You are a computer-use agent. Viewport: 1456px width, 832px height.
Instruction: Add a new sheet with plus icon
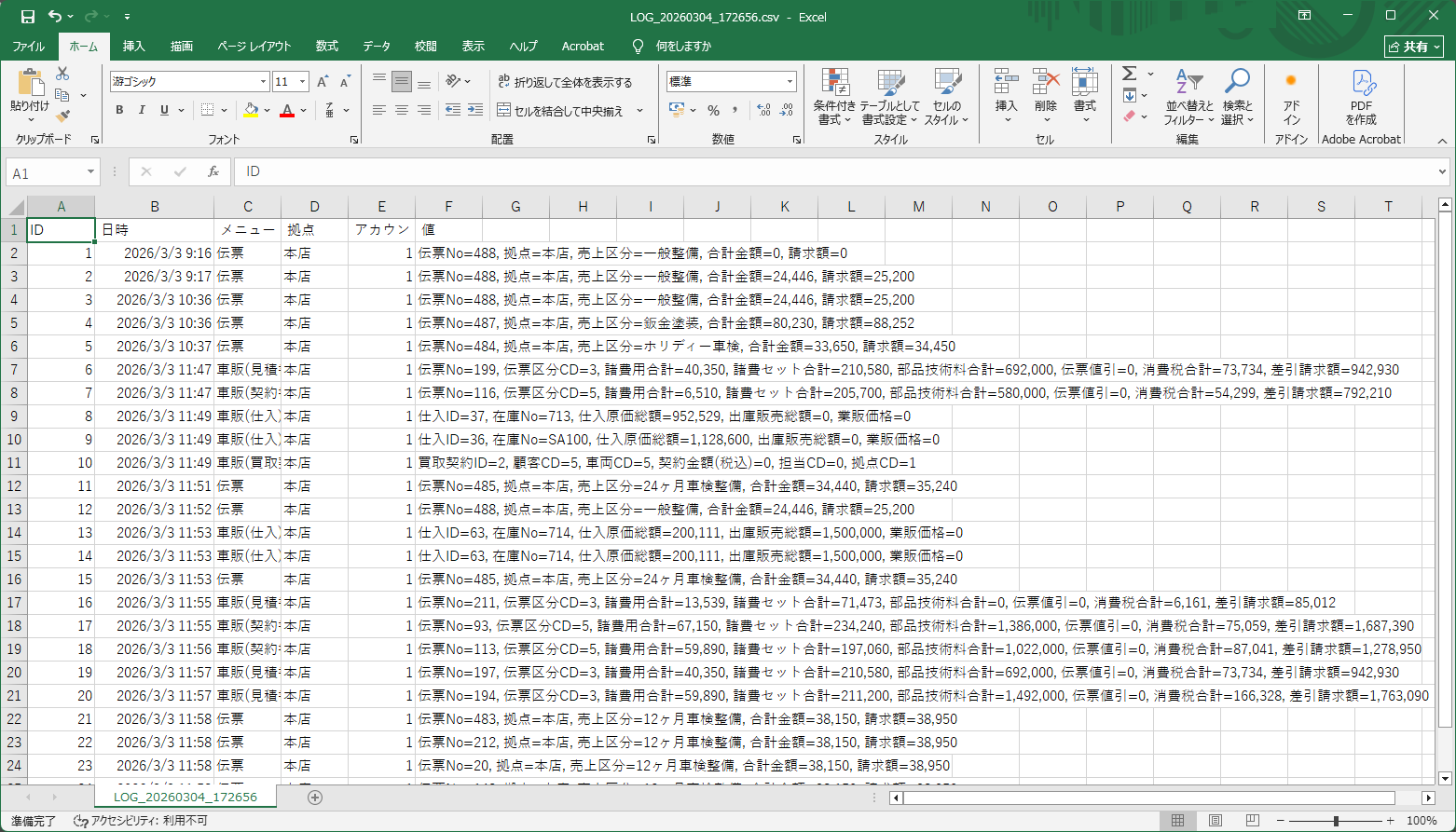pos(315,798)
